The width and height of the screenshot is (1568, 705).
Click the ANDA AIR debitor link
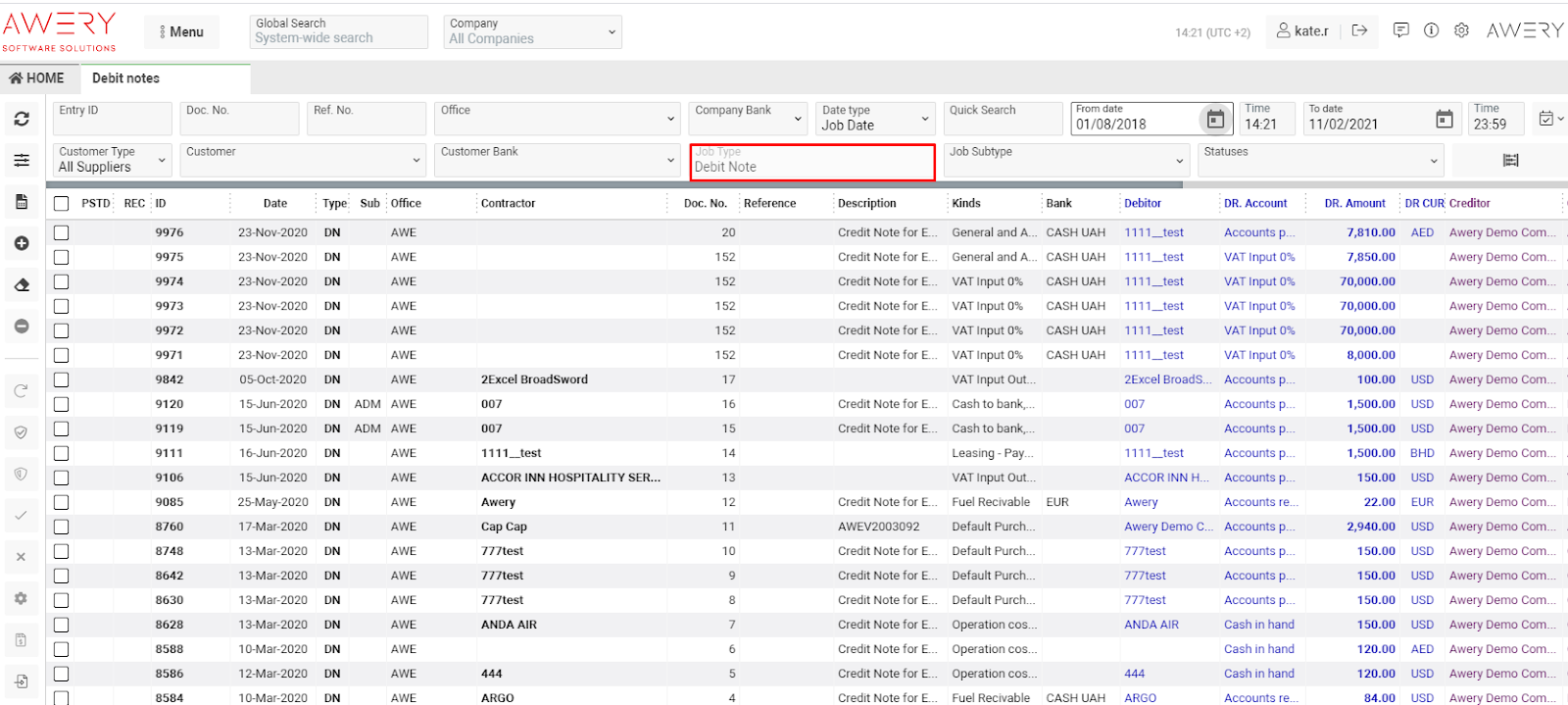pyautogui.click(x=1151, y=625)
